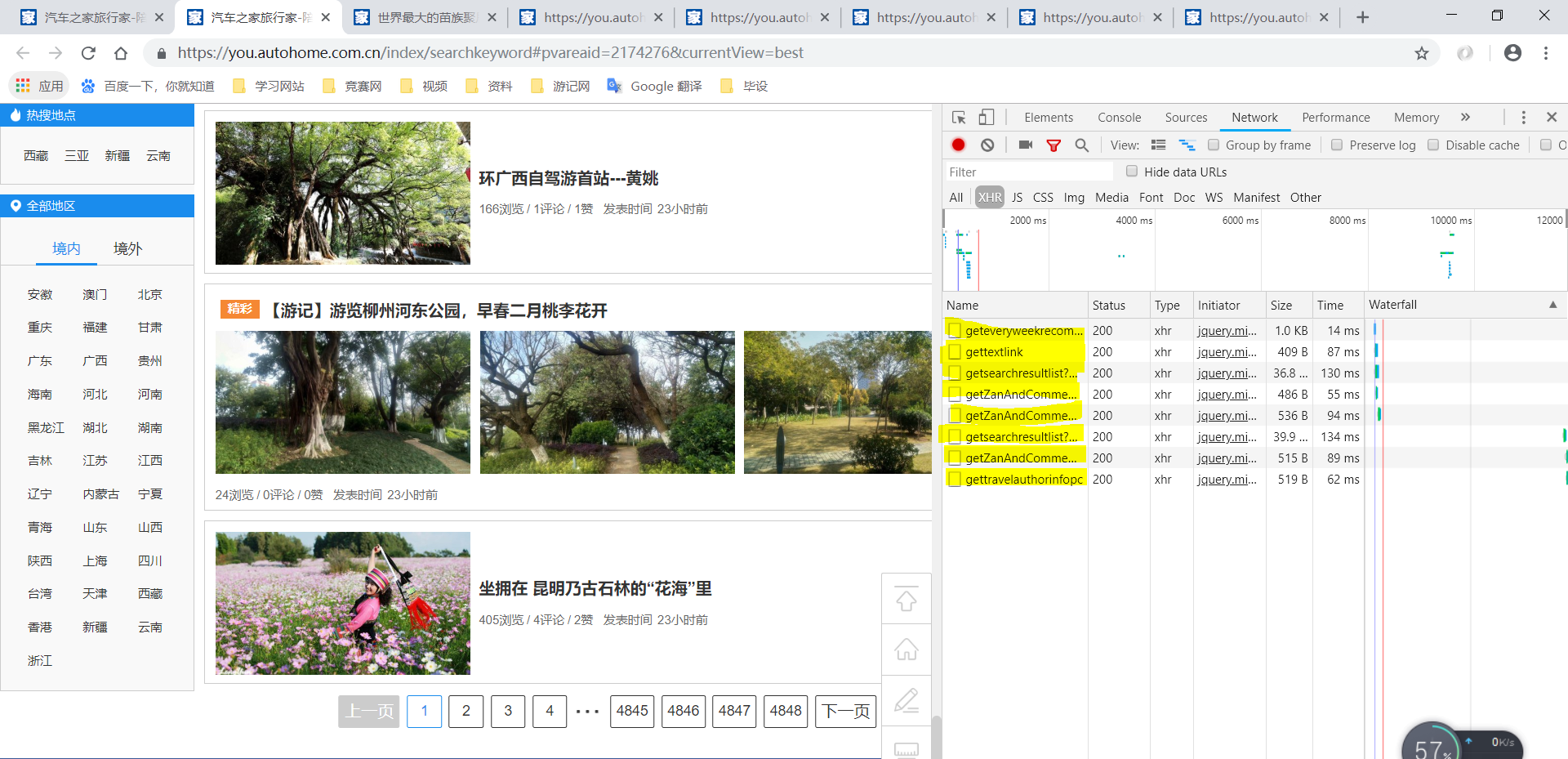Open network search with the magnifier icon

pyautogui.click(x=1081, y=145)
